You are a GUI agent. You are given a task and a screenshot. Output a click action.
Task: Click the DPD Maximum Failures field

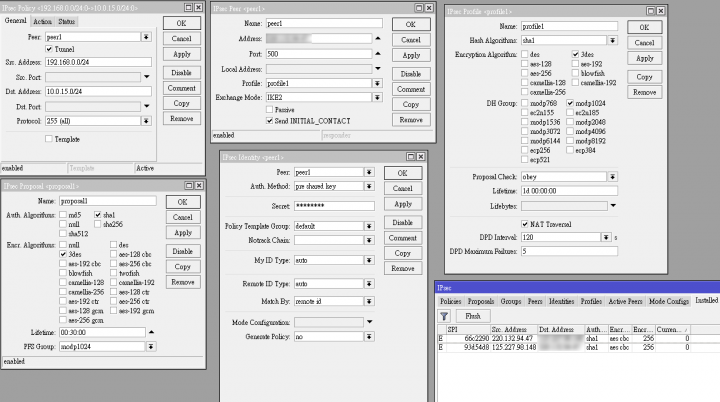(569, 251)
